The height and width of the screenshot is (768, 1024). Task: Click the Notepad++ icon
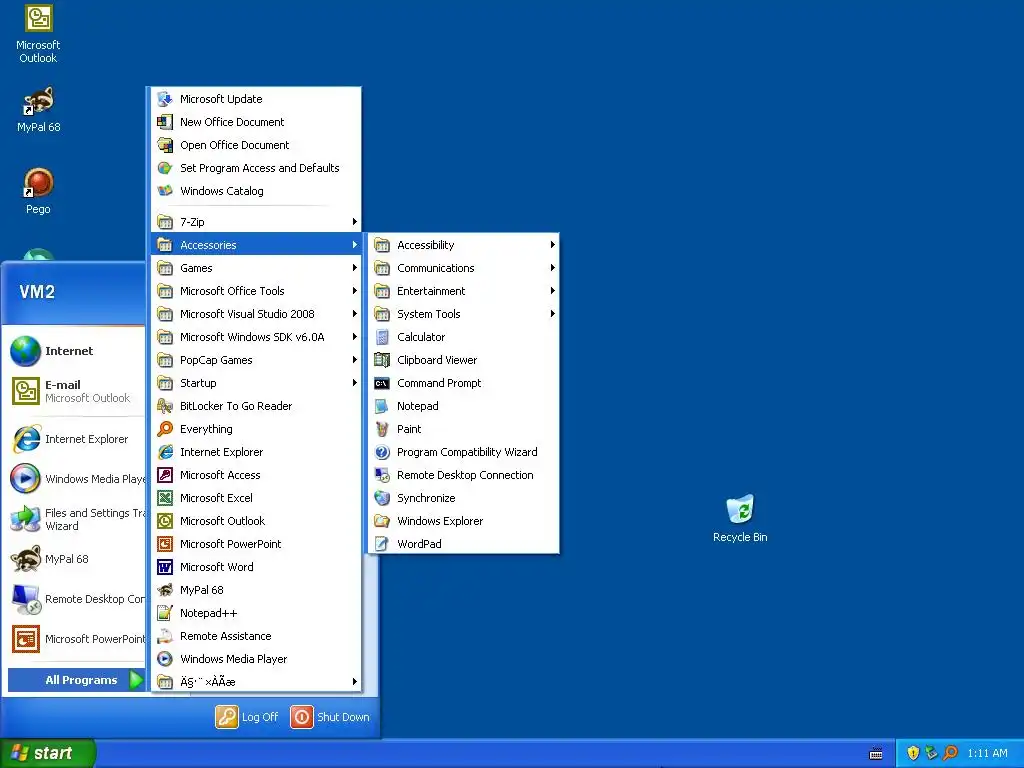pos(165,613)
